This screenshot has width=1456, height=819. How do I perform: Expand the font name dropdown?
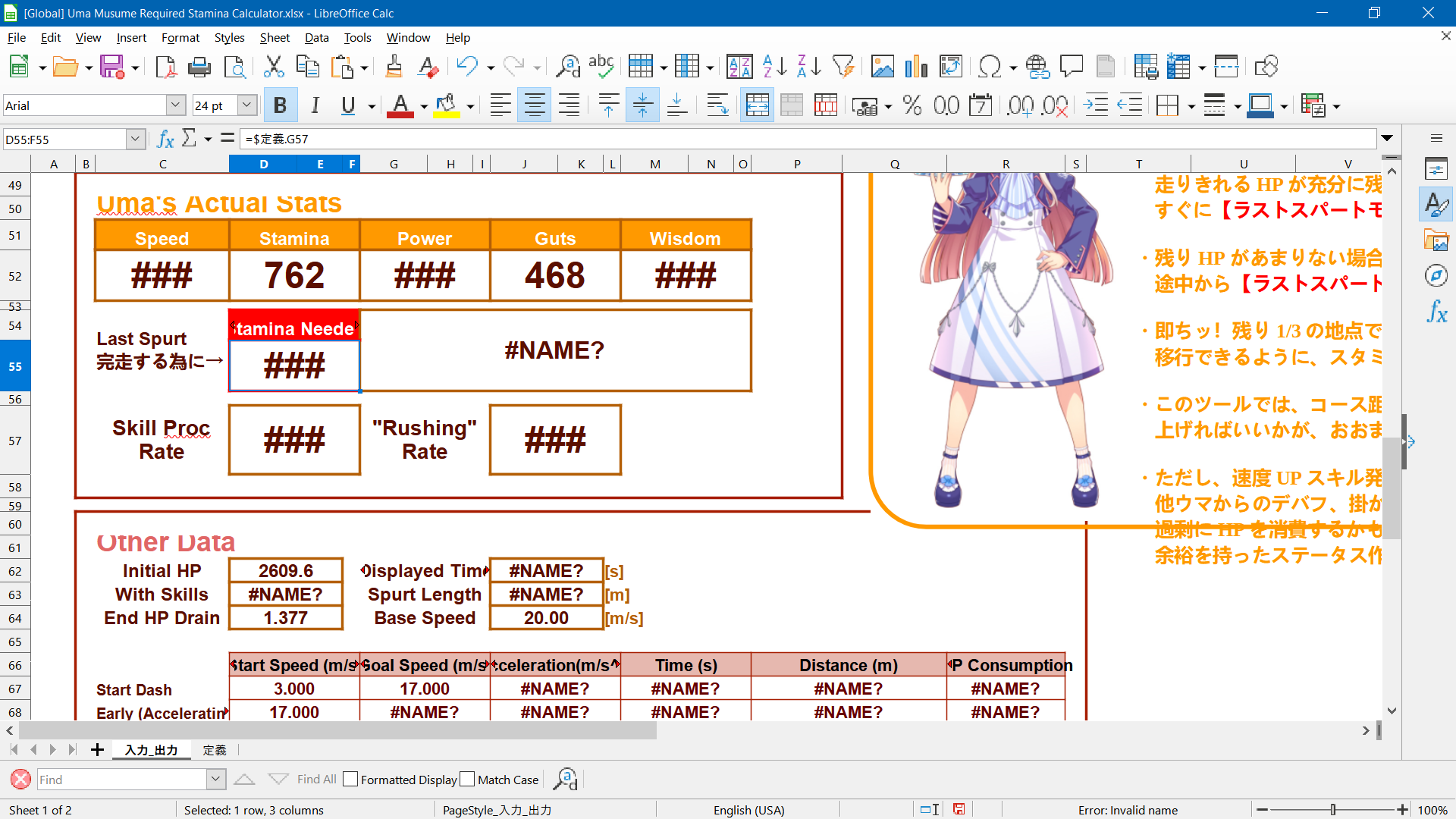pyautogui.click(x=175, y=105)
